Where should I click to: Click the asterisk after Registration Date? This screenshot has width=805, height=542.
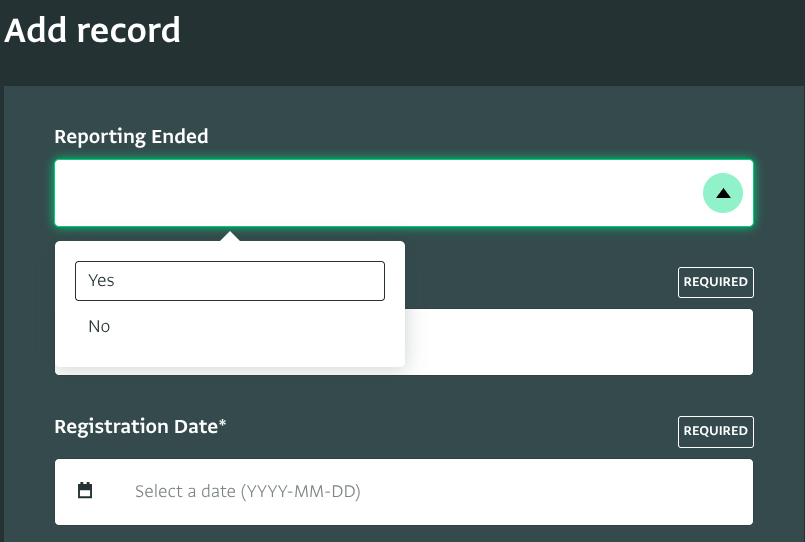[x=222, y=425]
